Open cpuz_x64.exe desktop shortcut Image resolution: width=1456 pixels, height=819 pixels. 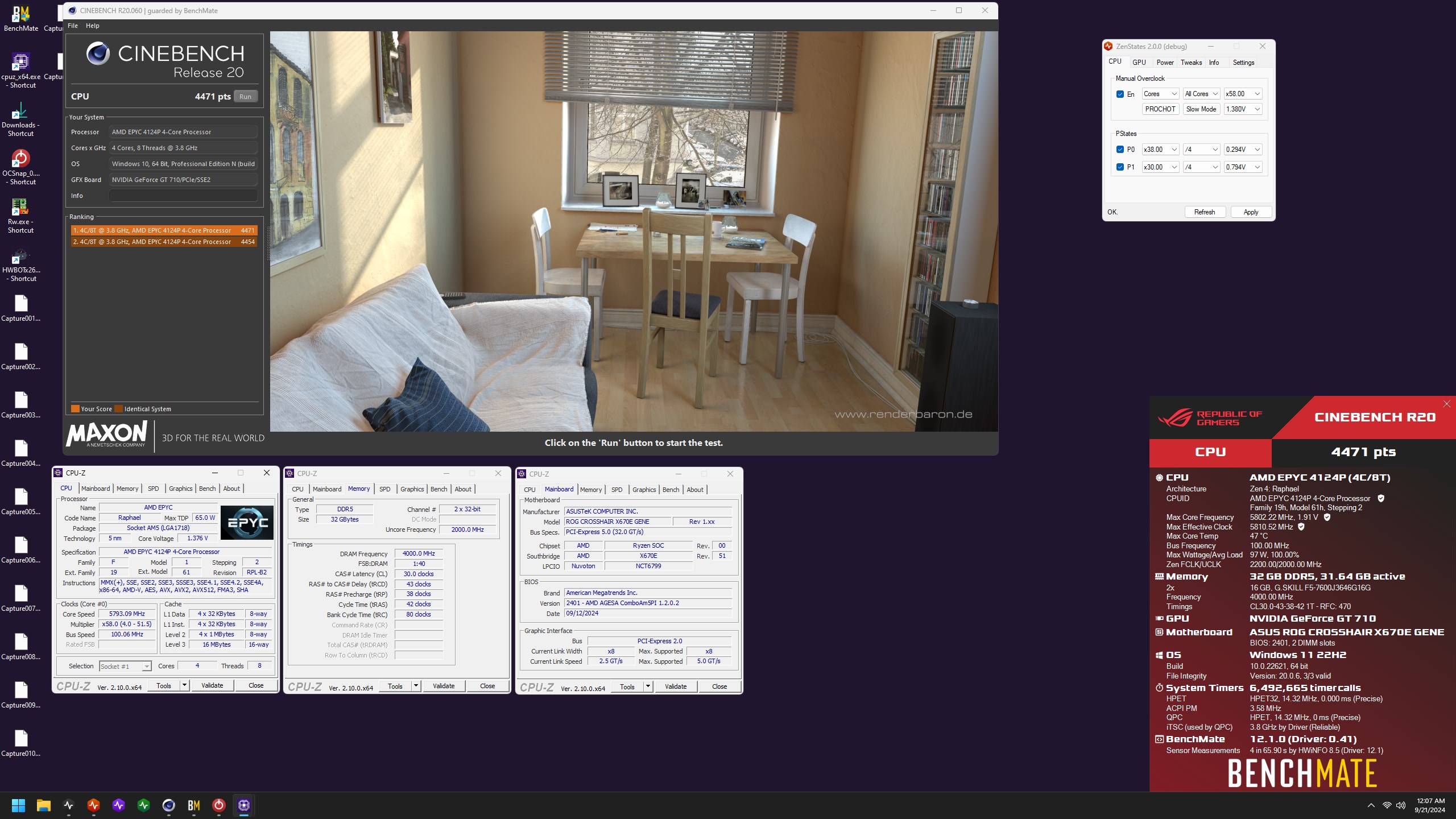20,71
